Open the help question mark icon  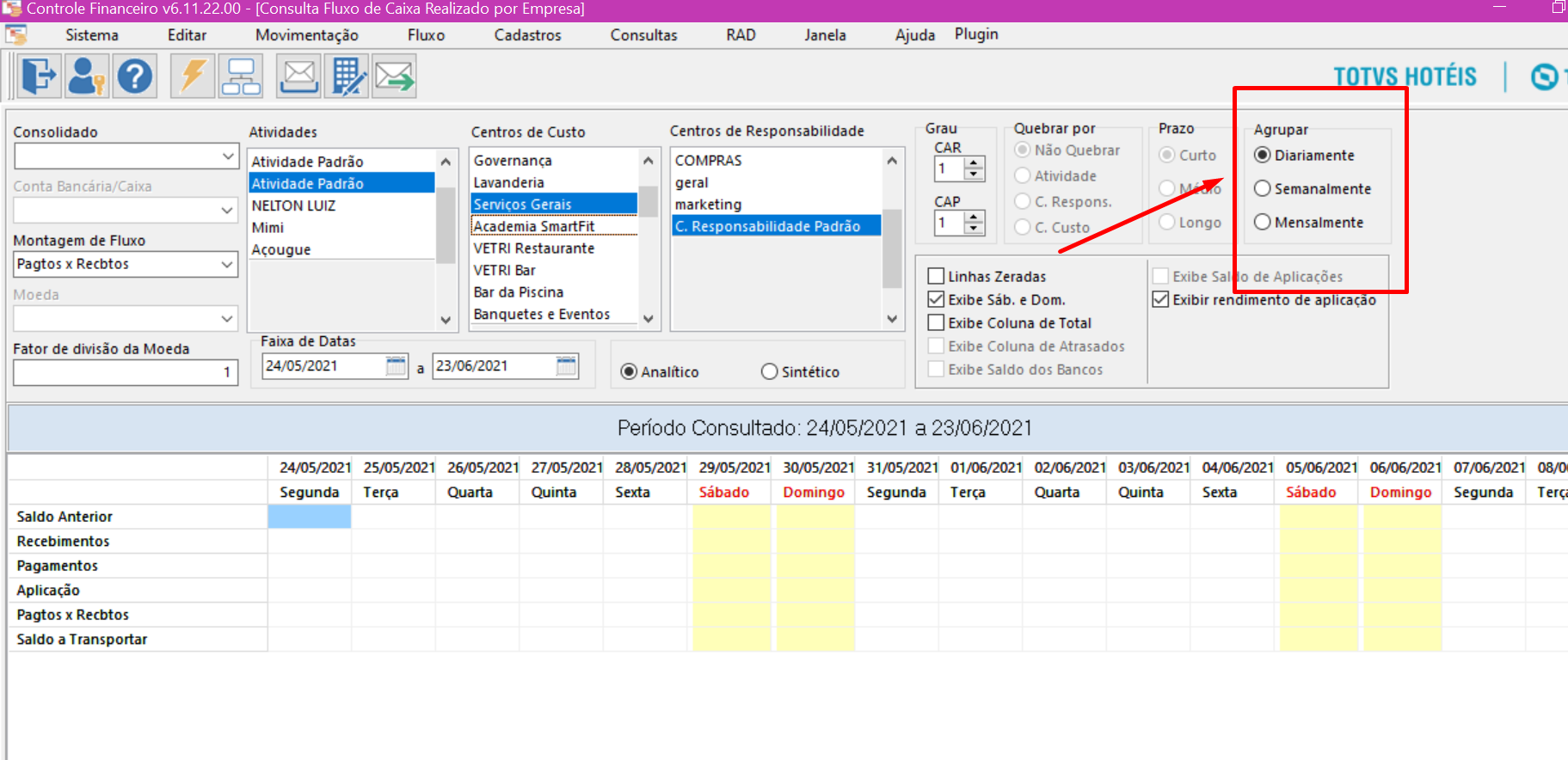(135, 77)
